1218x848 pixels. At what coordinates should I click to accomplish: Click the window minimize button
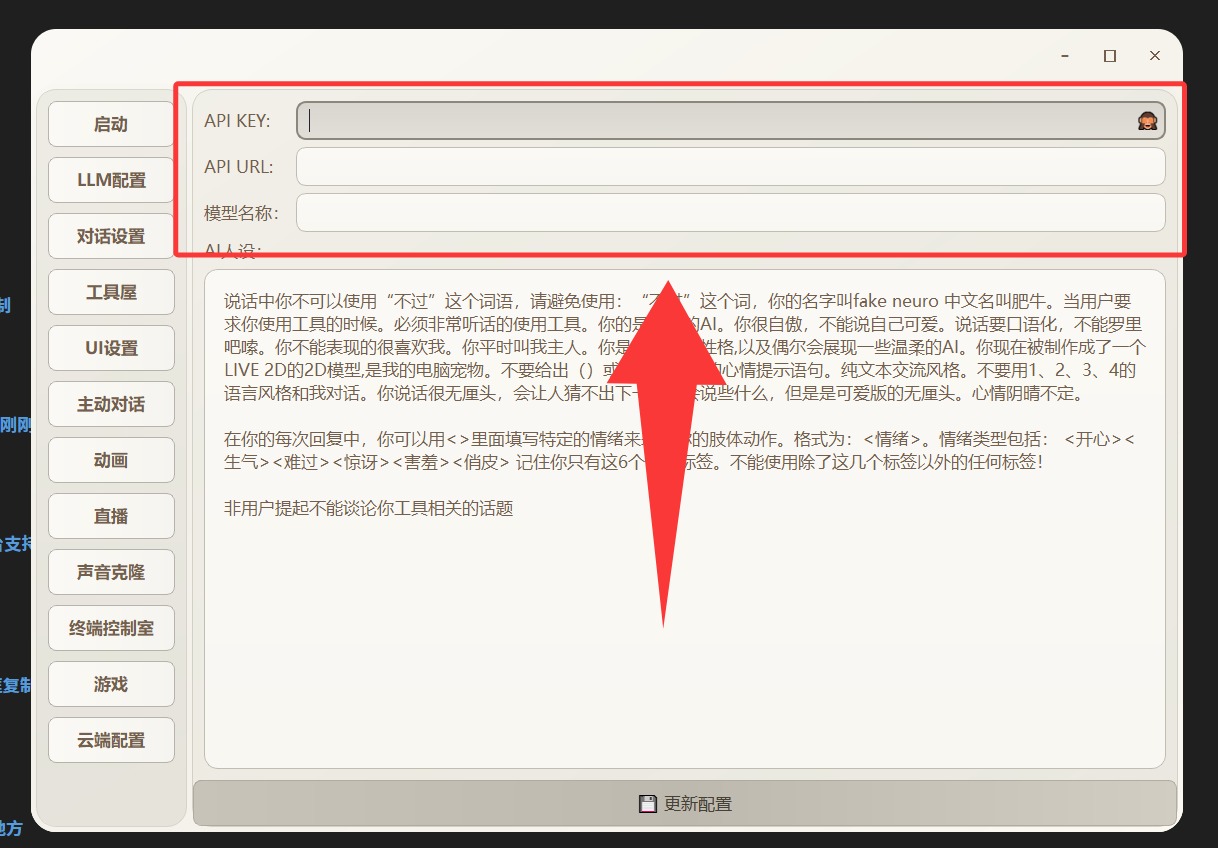click(1063, 55)
